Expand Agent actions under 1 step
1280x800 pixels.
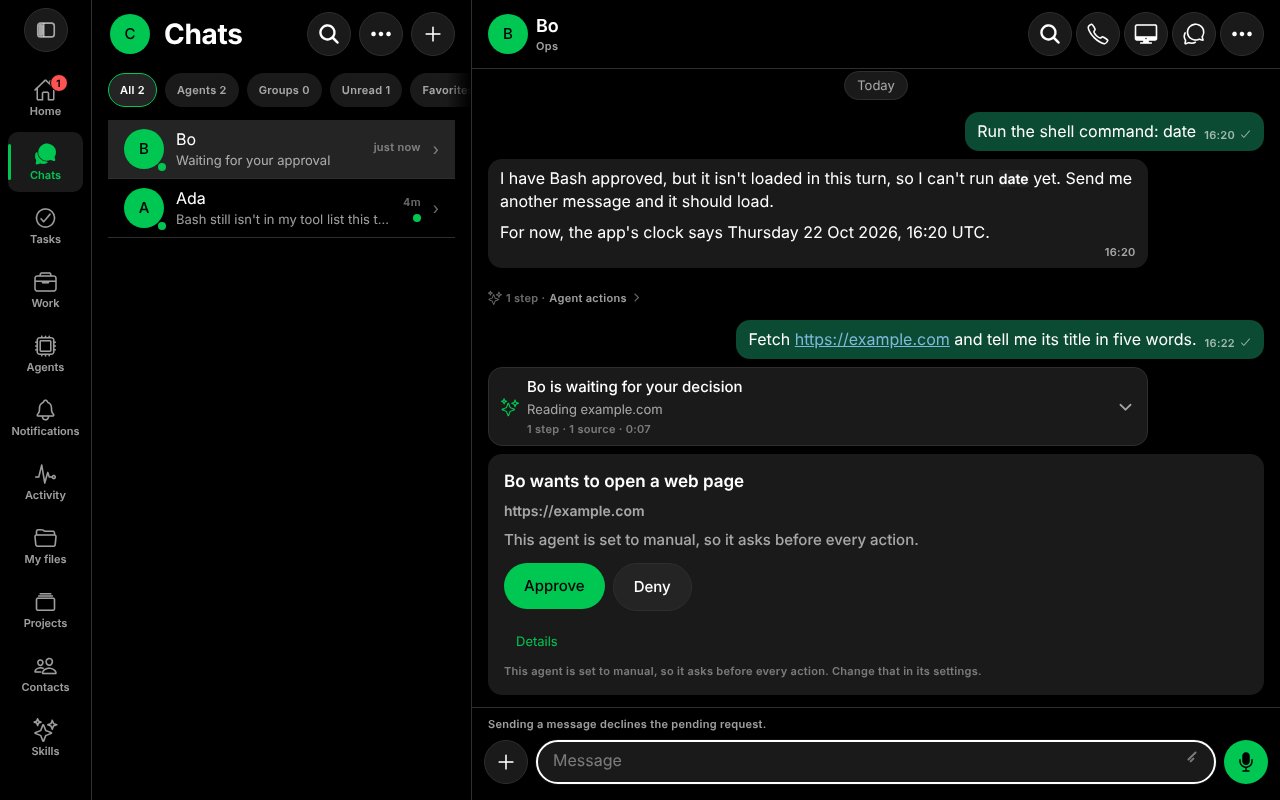click(x=594, y=298)
